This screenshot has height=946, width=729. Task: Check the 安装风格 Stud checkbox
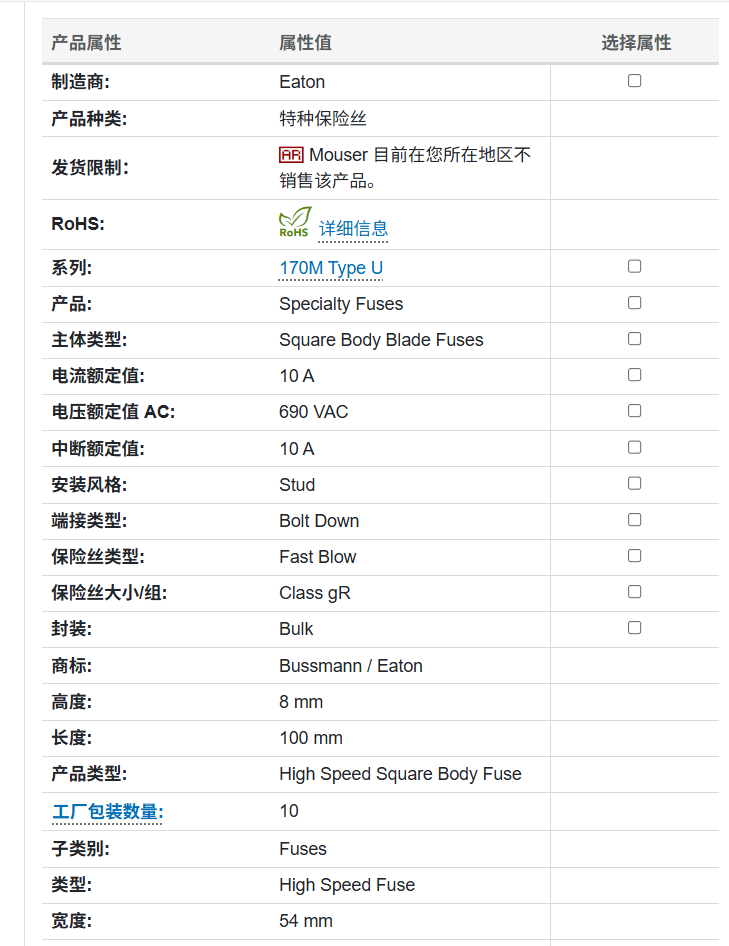pyautogui.click(x=634, y=484)
